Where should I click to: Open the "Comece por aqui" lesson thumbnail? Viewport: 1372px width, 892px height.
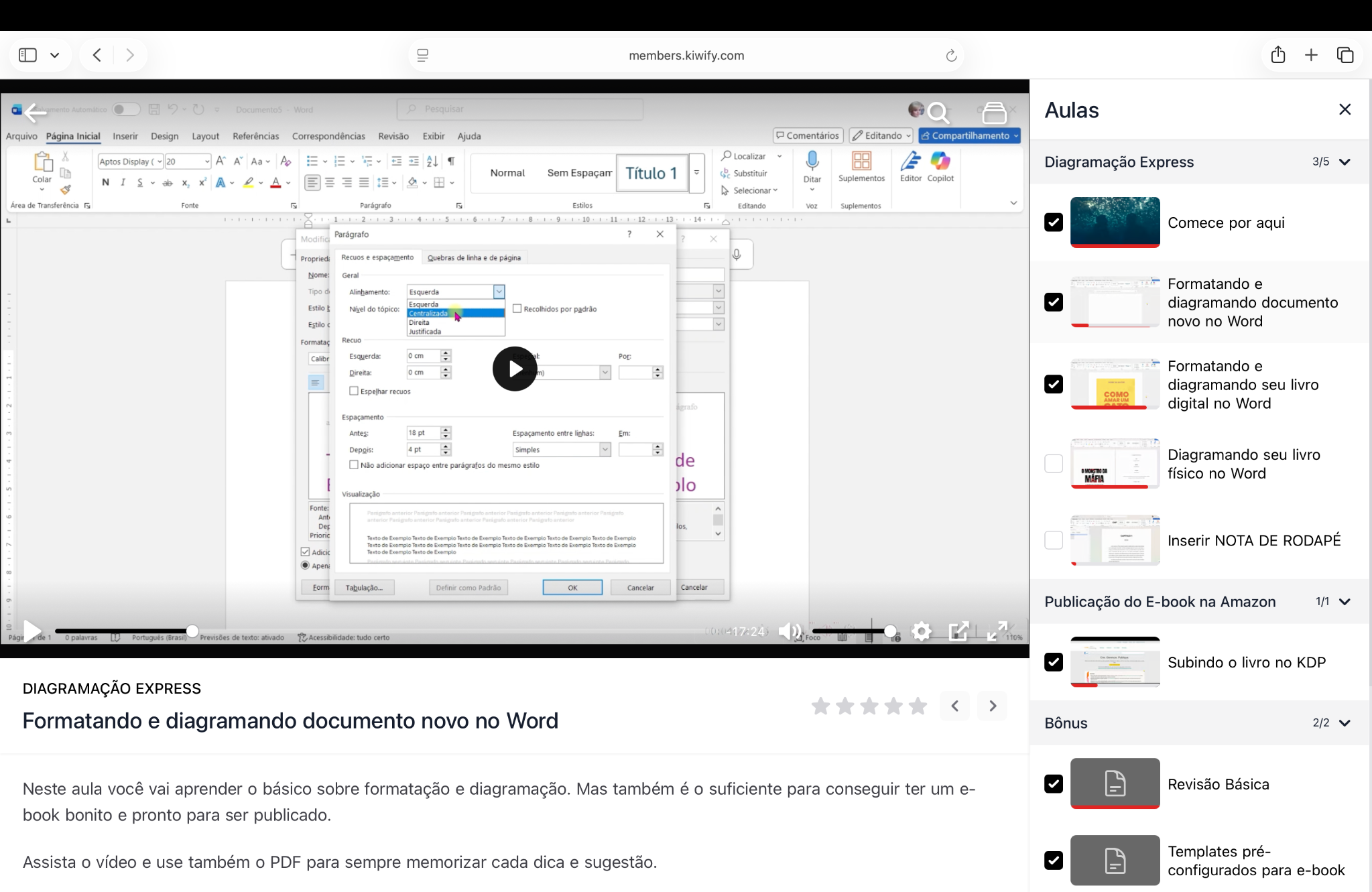point(1115,222)
